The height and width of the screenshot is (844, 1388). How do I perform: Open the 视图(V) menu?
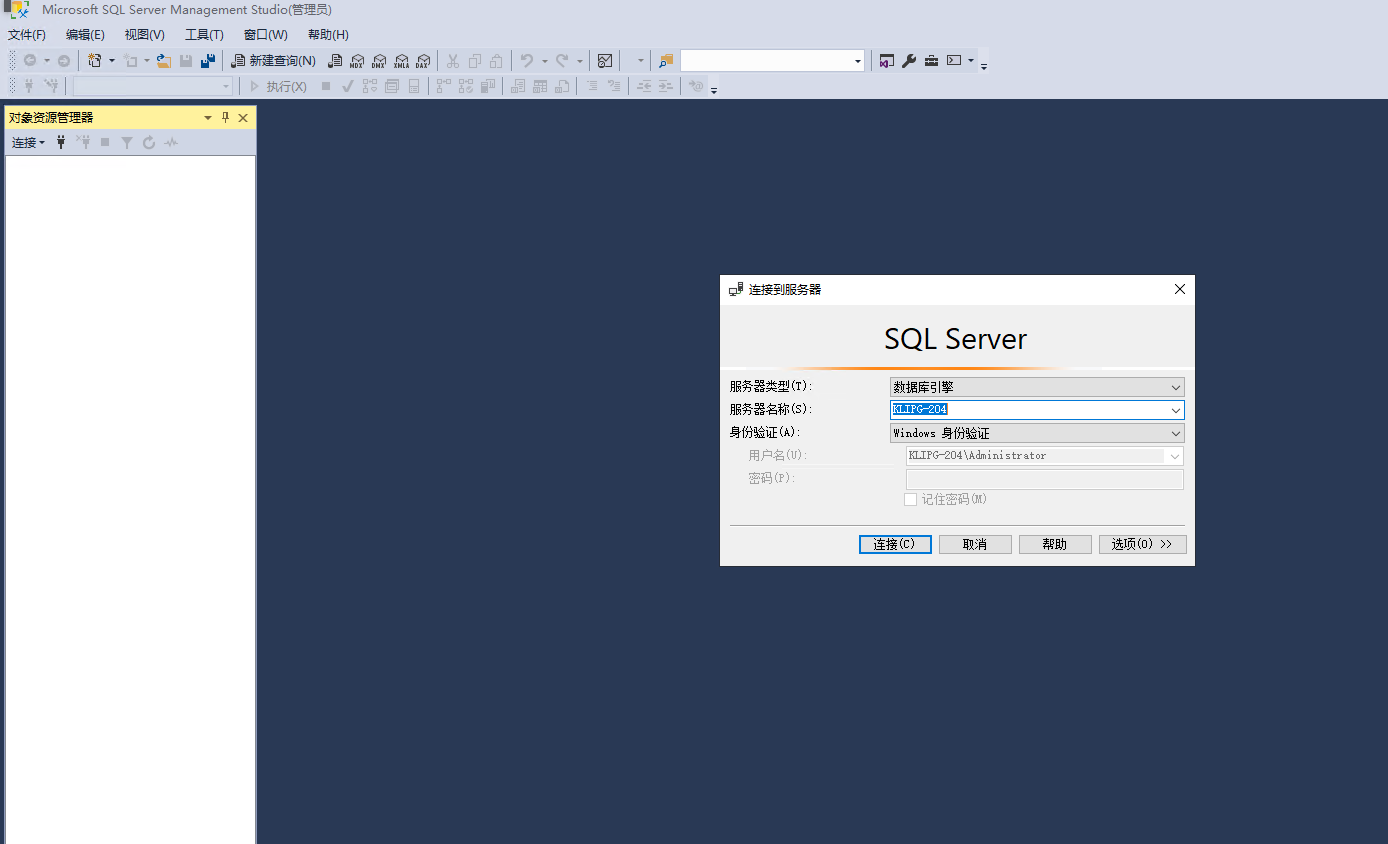[144, 35]
